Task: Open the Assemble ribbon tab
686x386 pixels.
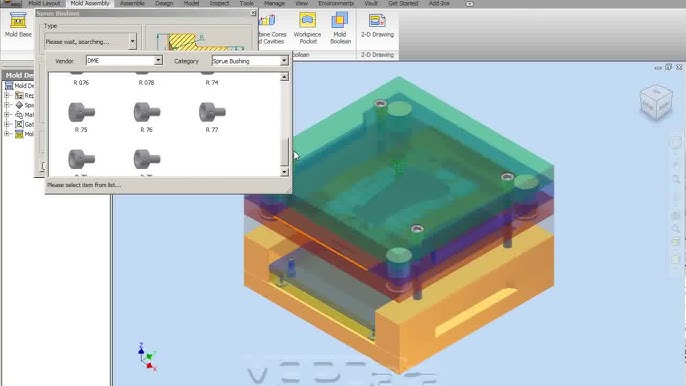Action: tap(132, 4)
